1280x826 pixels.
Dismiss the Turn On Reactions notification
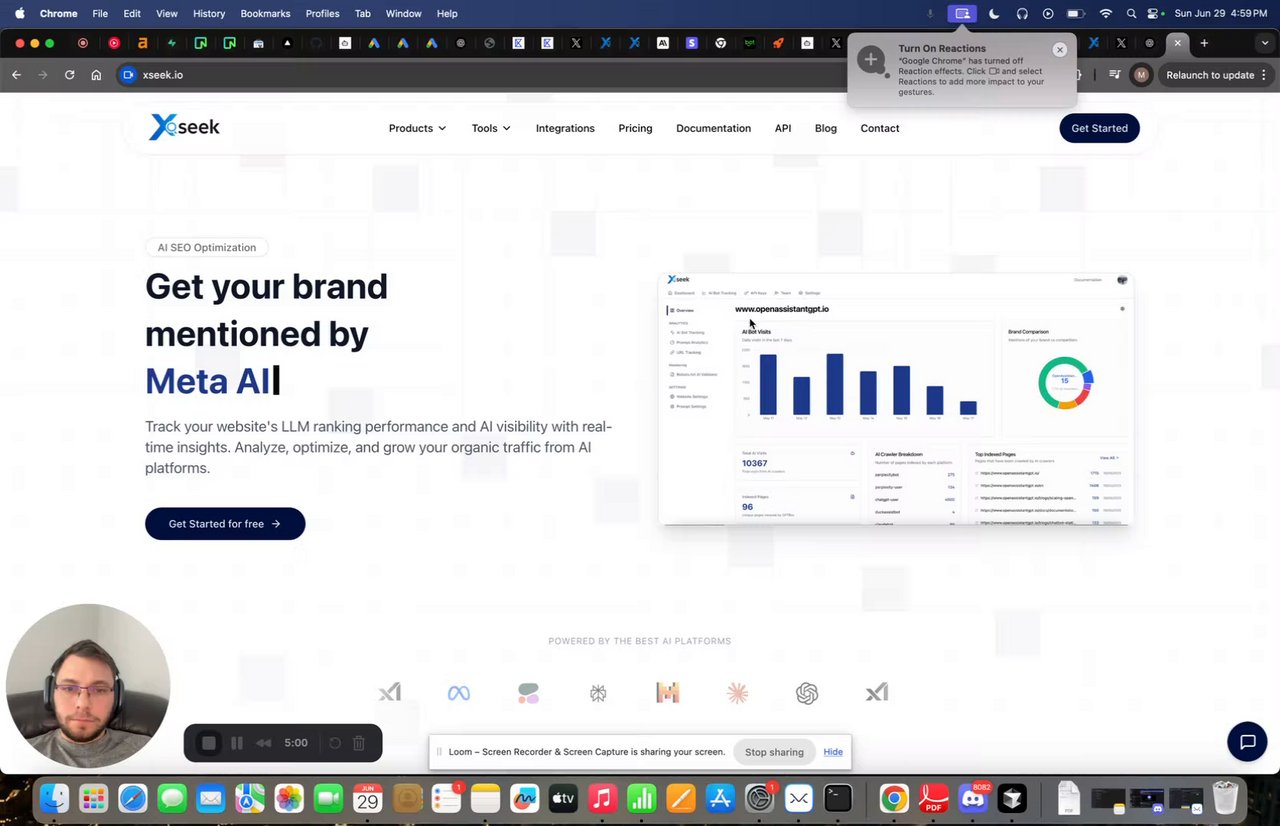1060,49
